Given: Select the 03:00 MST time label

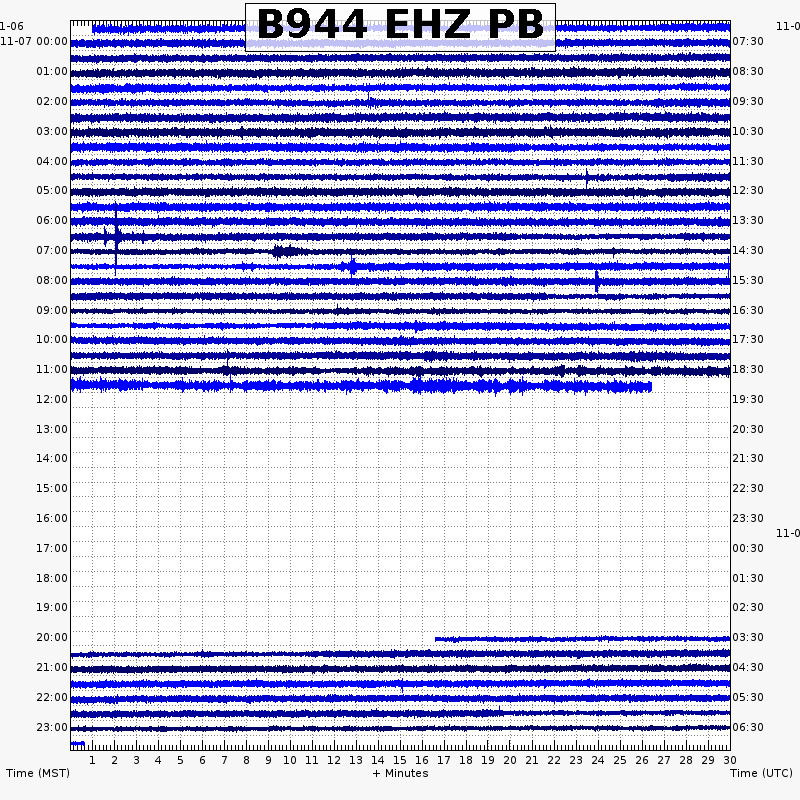Looking at the screenshot, I should pos(52,132).
